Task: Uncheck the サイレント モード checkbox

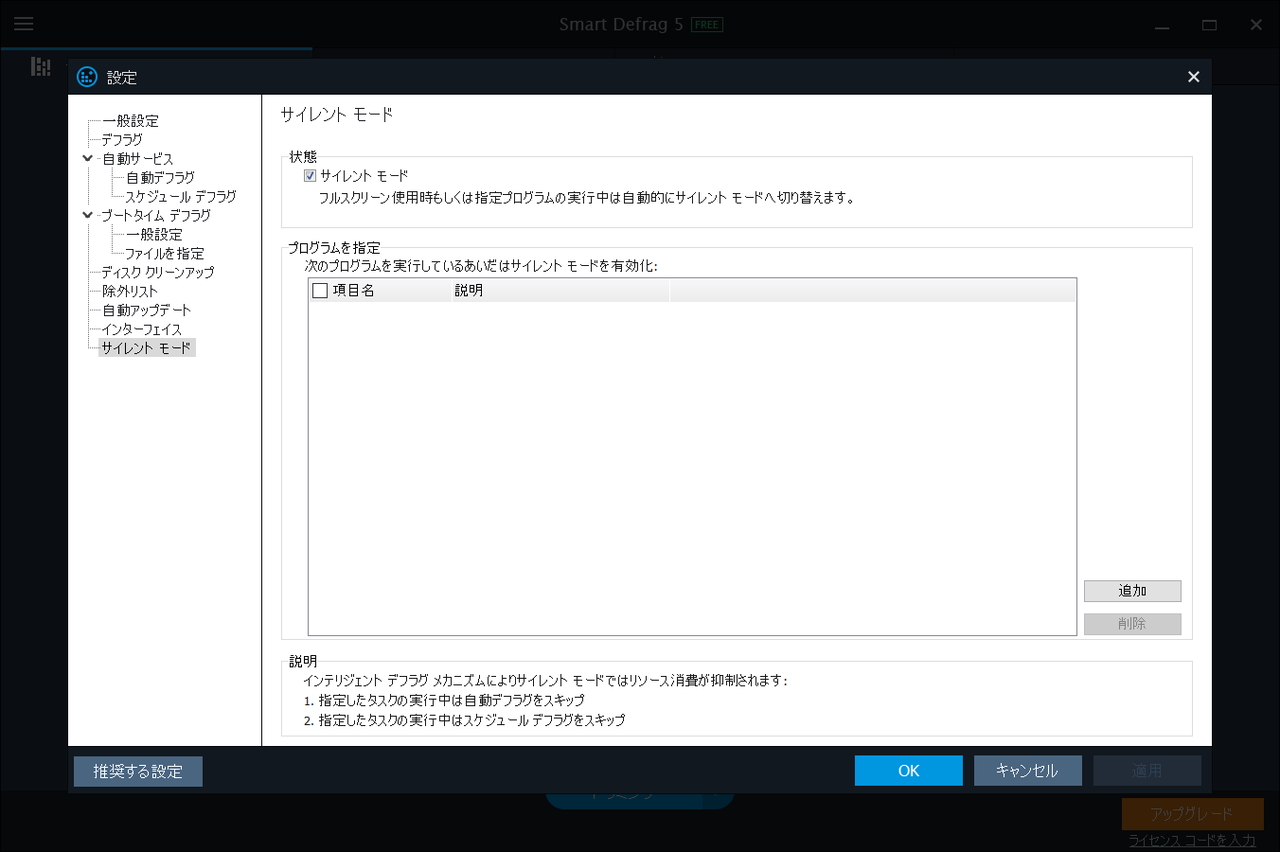Action: click(x=310, y=175)
